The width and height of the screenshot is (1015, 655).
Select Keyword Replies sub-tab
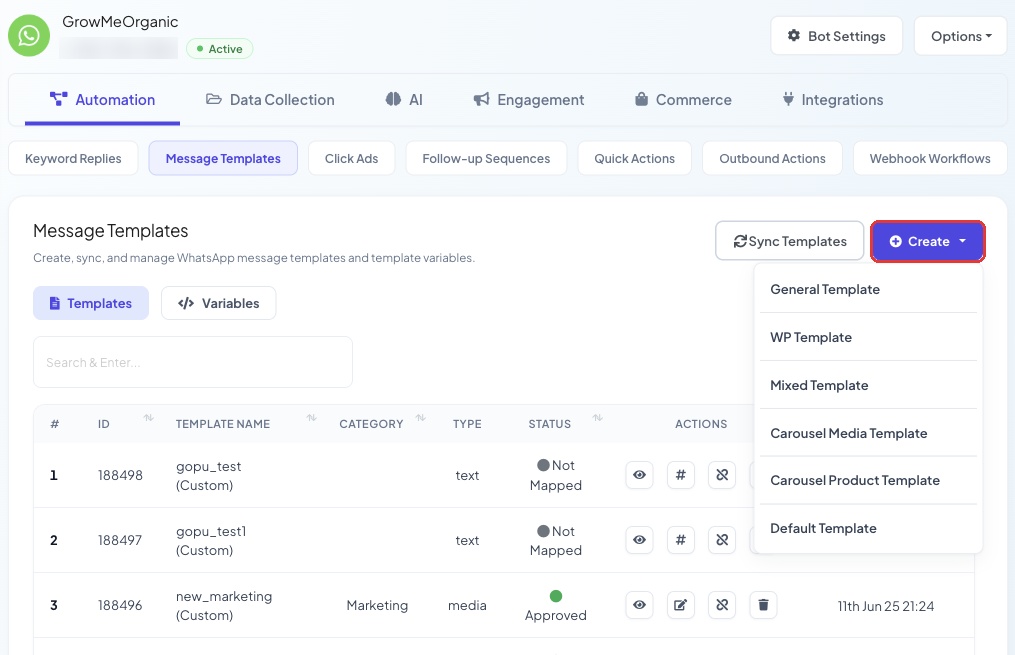pos(73,159)
